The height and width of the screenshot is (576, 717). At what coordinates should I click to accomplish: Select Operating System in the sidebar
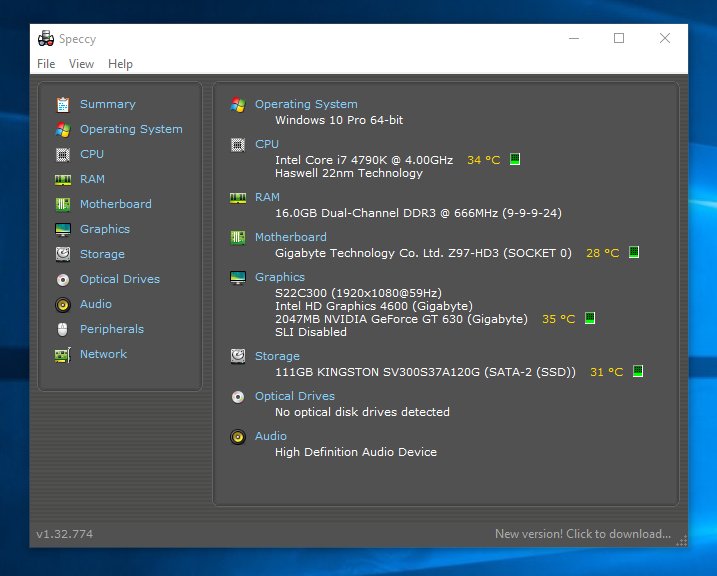click(131, 129)
